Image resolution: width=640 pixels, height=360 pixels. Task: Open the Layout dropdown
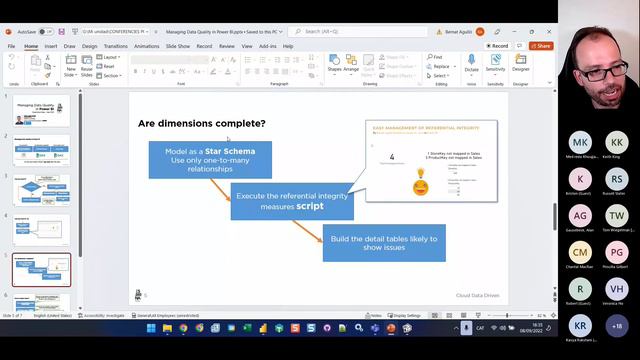click(109, 57)
